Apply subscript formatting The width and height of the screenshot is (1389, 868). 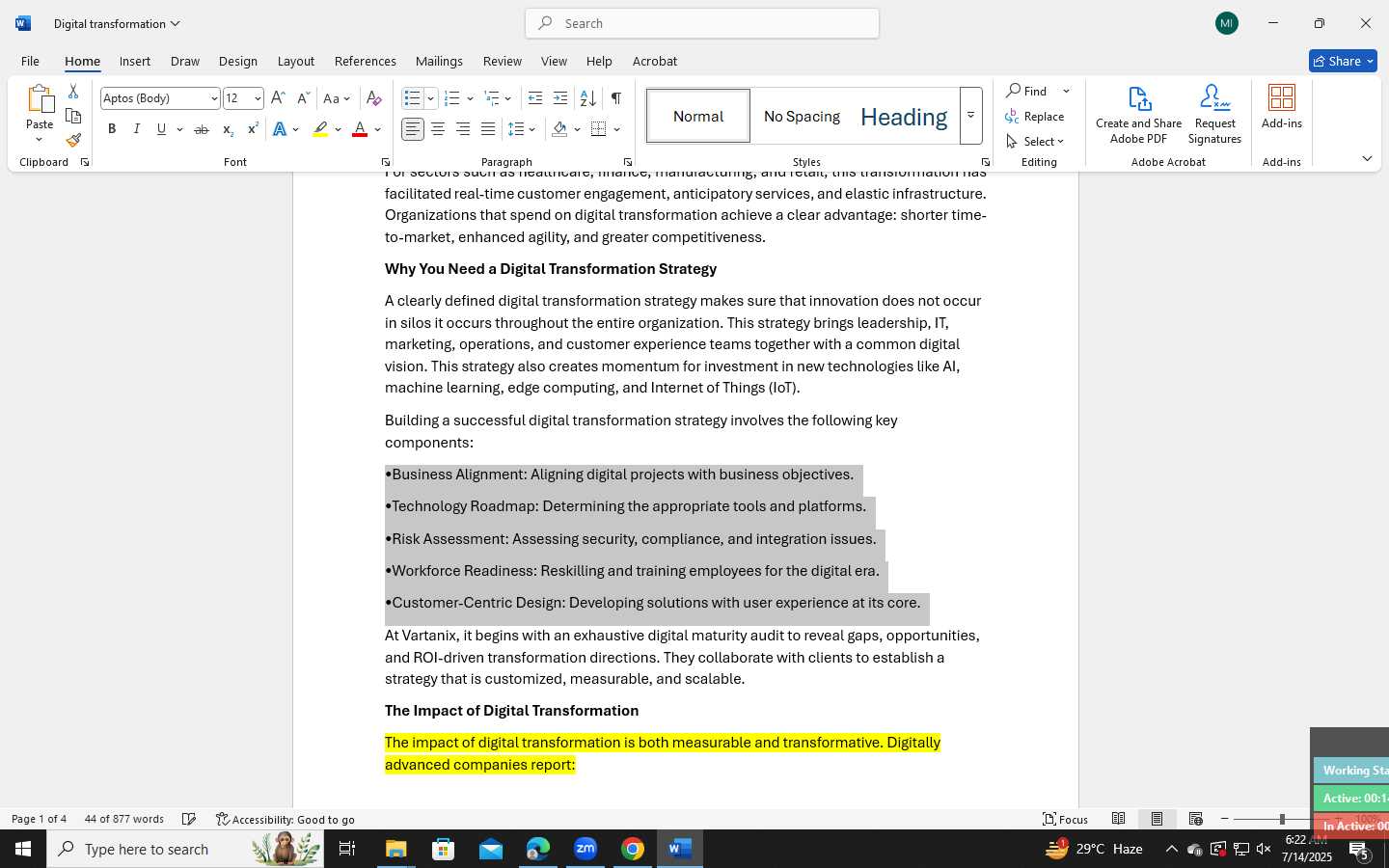point(228,129)
